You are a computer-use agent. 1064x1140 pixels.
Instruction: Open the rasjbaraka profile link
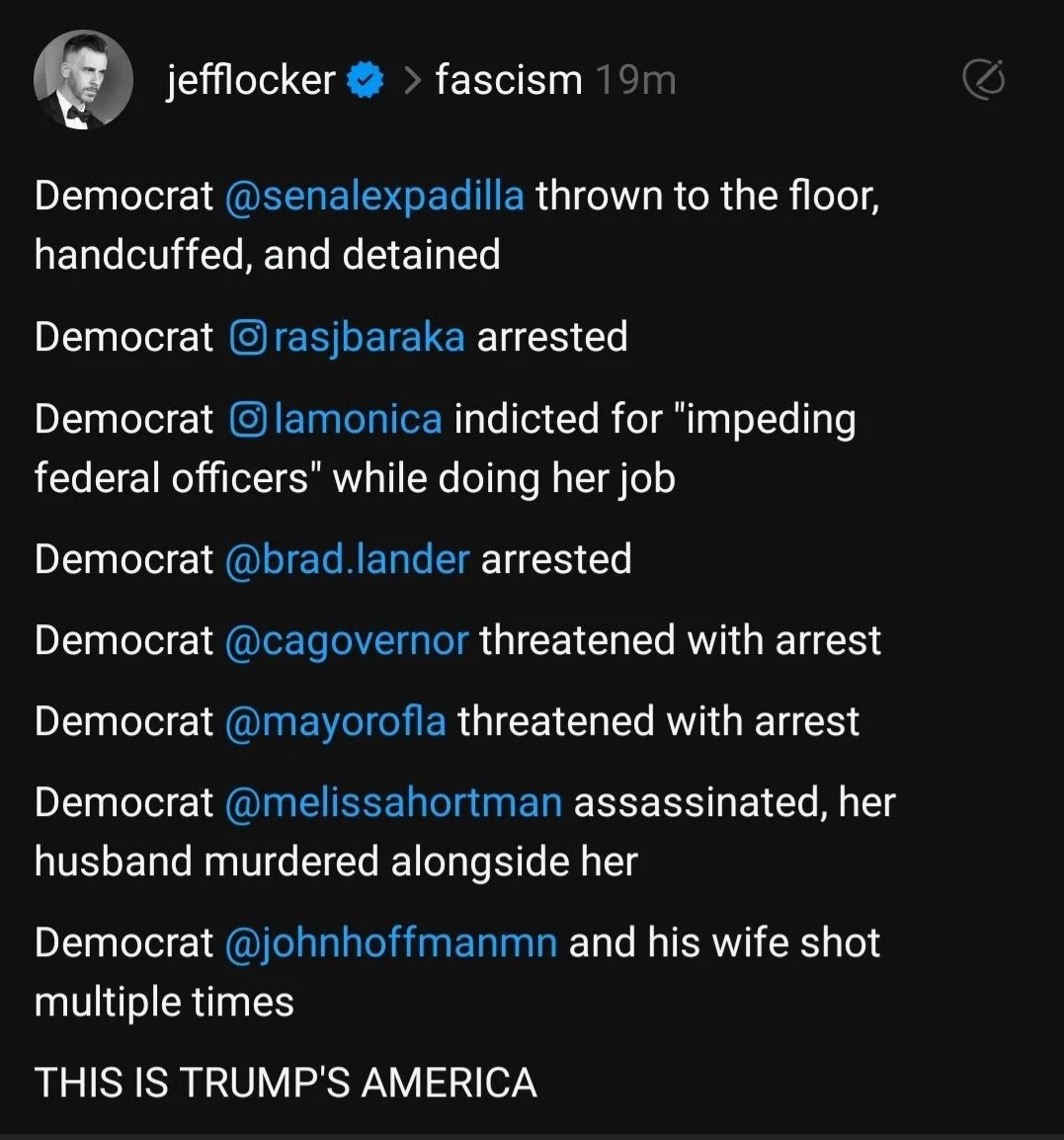[369, 337]
